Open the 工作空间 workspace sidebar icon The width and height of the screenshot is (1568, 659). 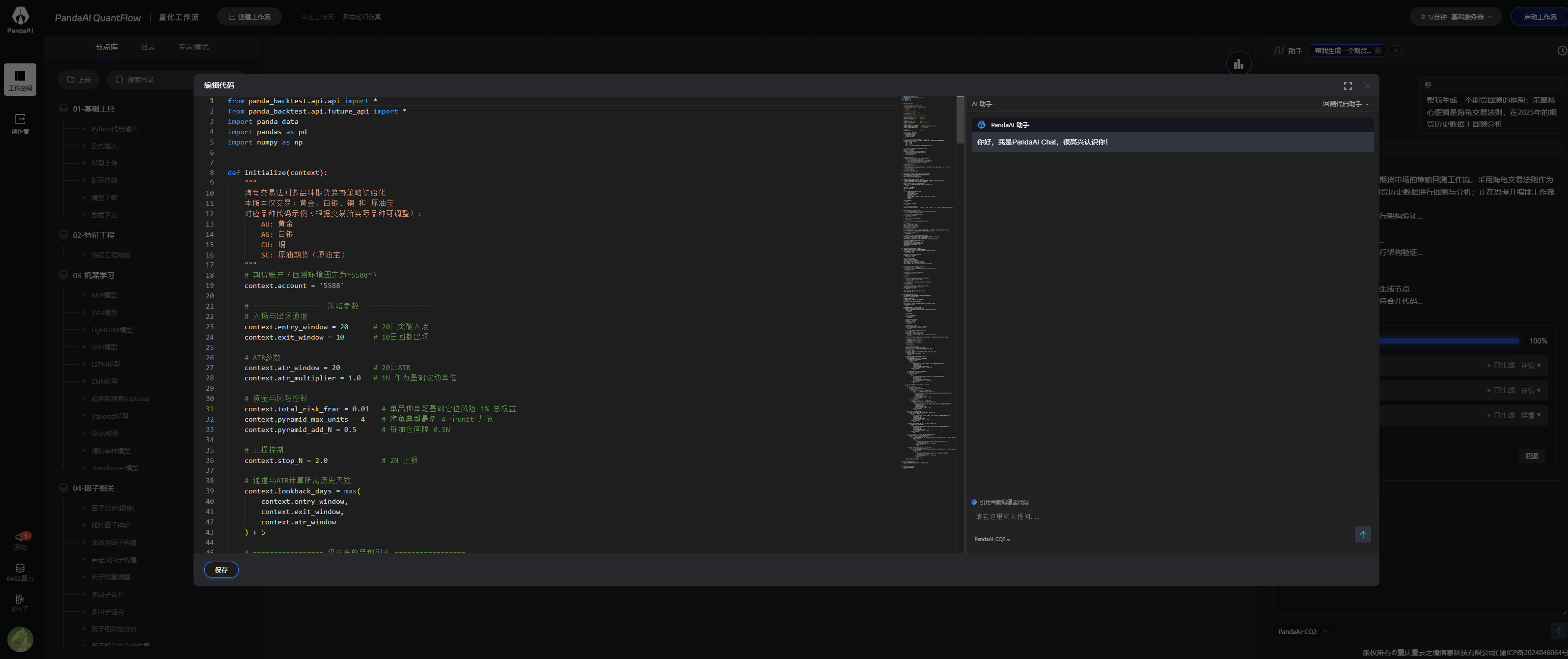click(20, 80)
